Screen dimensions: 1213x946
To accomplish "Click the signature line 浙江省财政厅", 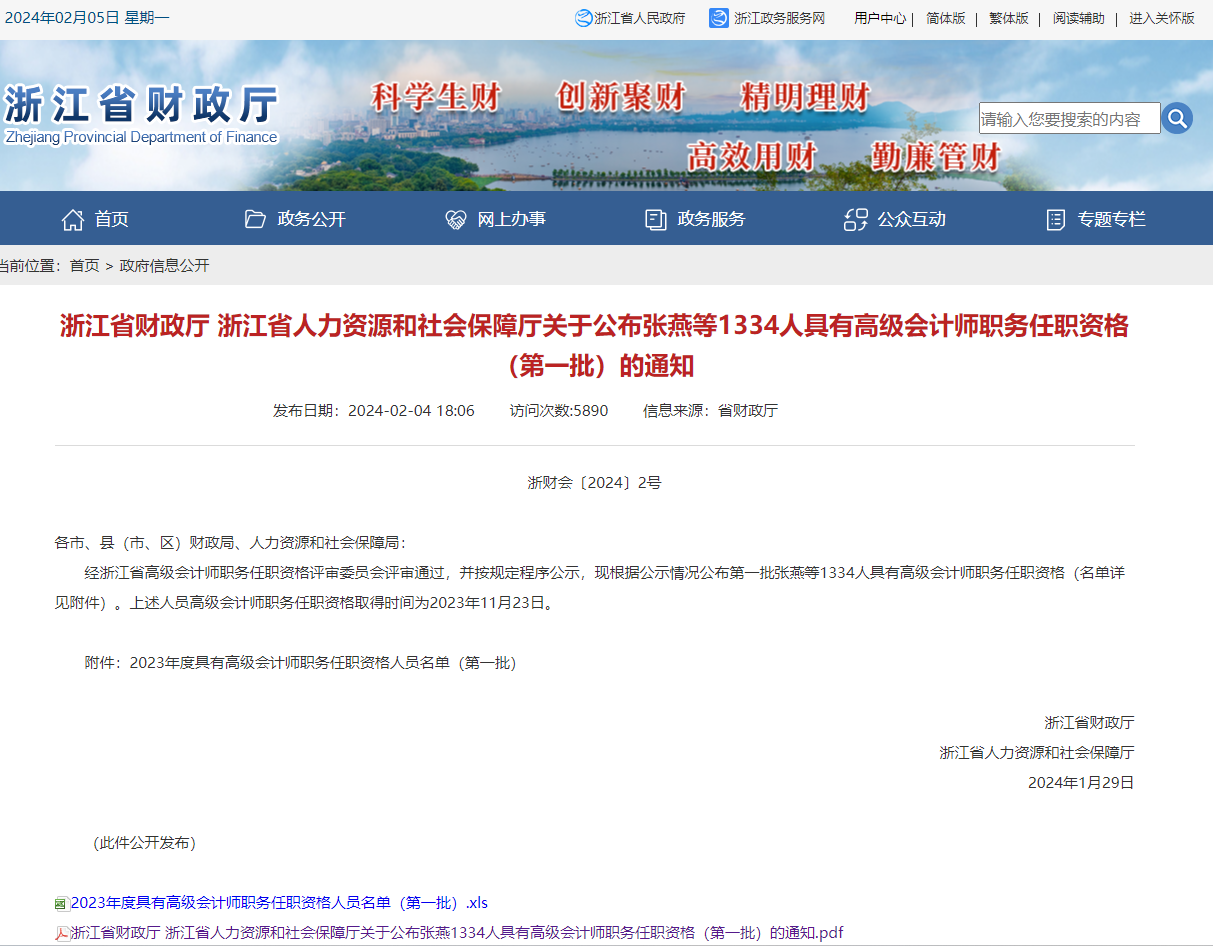I will tap(1090, 722).
